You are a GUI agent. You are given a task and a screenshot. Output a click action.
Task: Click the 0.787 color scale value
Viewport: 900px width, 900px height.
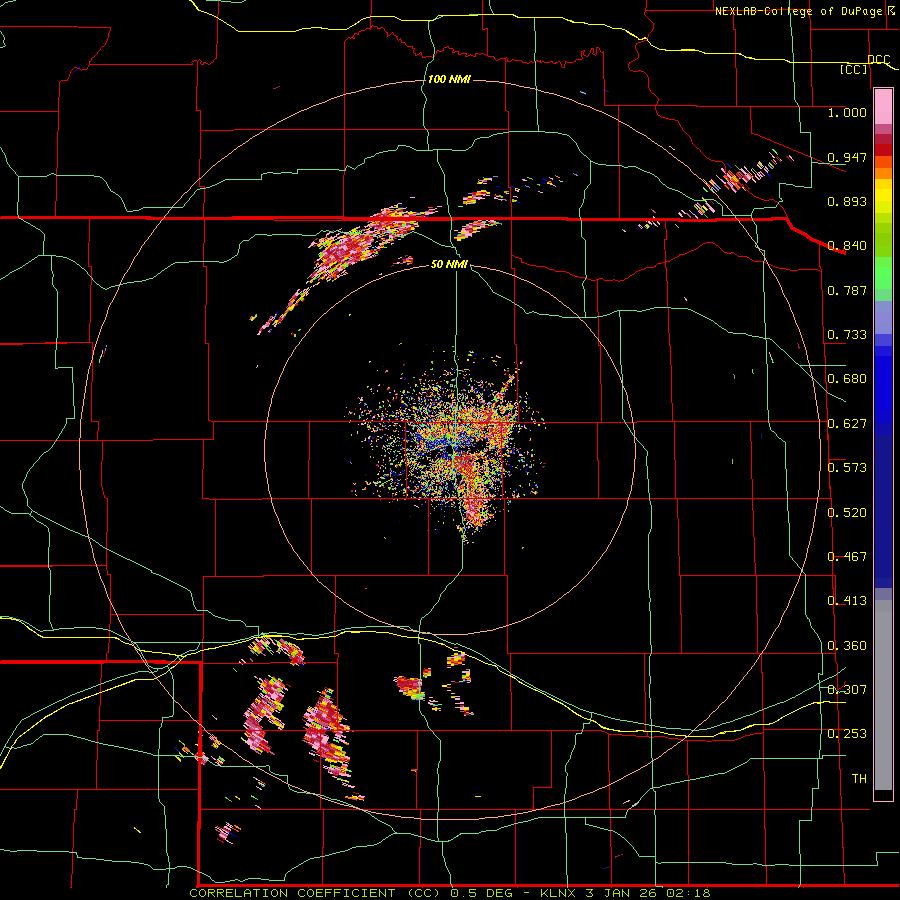click(x=847, y=290)
